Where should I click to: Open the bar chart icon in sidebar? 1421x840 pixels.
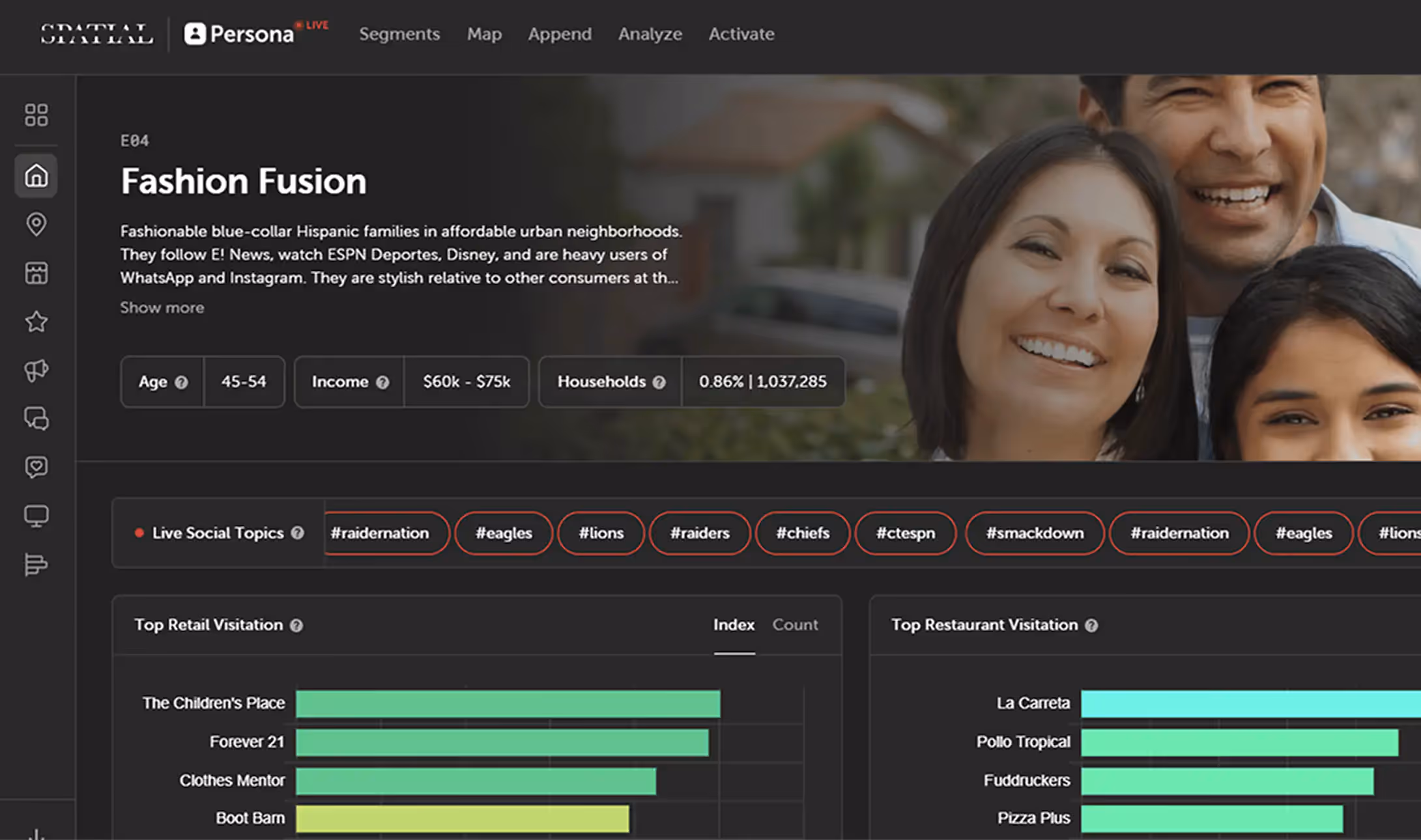(x=36, y=565)
